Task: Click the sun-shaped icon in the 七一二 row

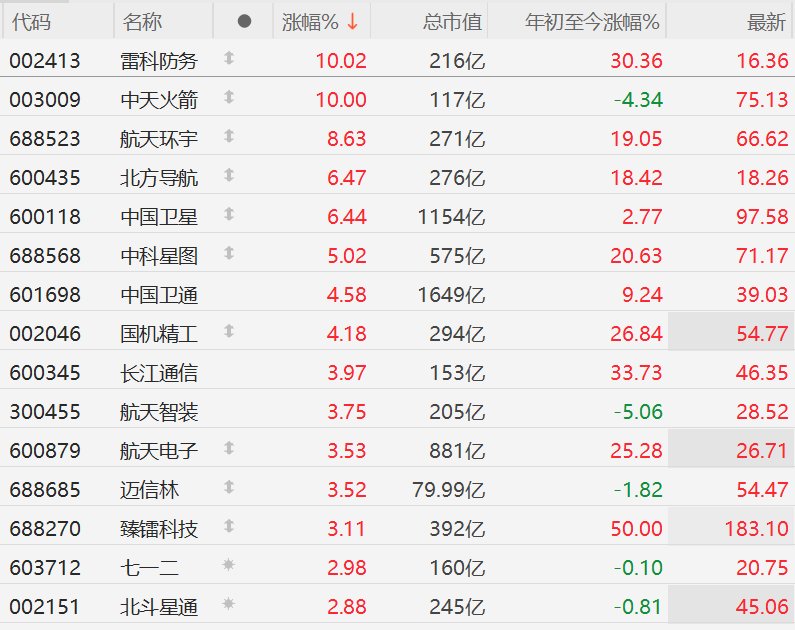Action: [x=229, y=565]
